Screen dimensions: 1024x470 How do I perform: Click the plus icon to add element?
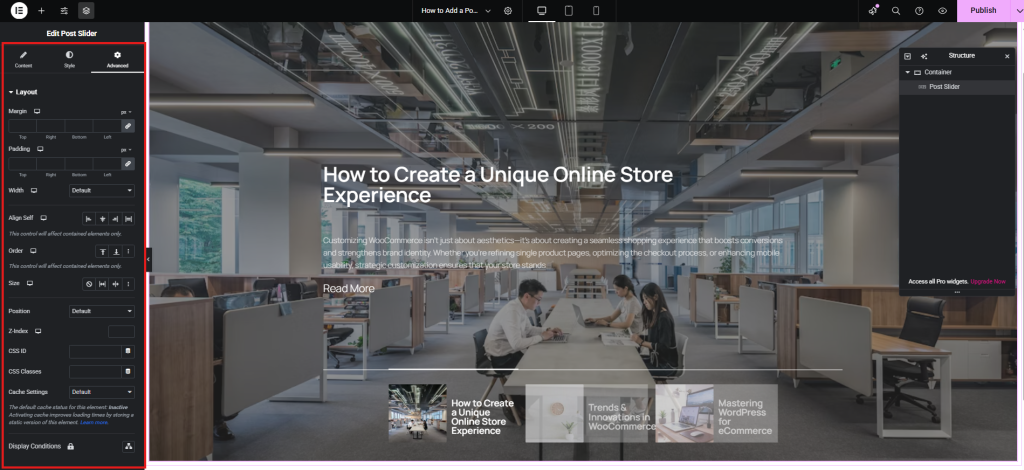click(41, 10)
